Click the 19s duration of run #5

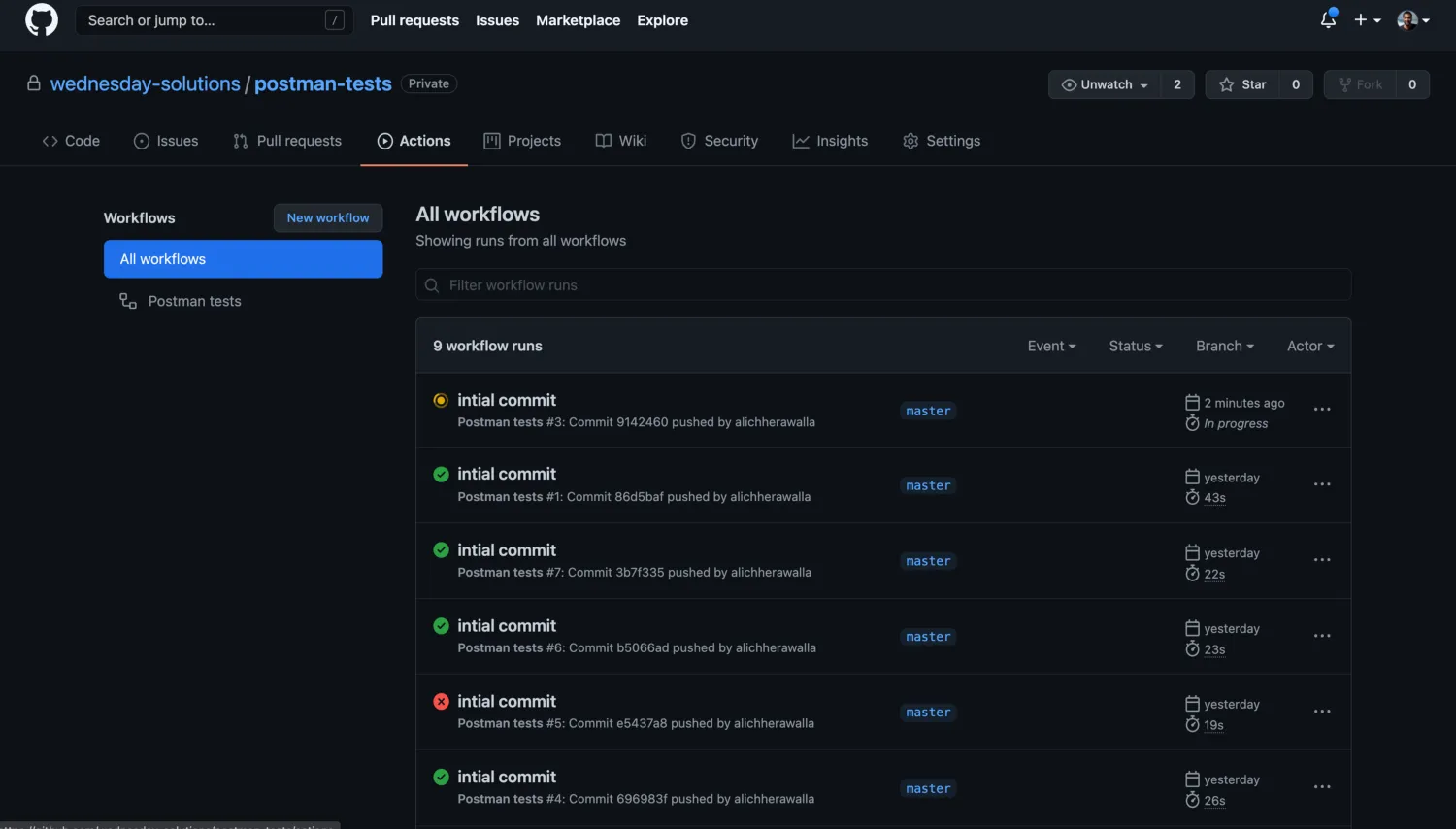pyautogui.click(x=1213, y=725)
